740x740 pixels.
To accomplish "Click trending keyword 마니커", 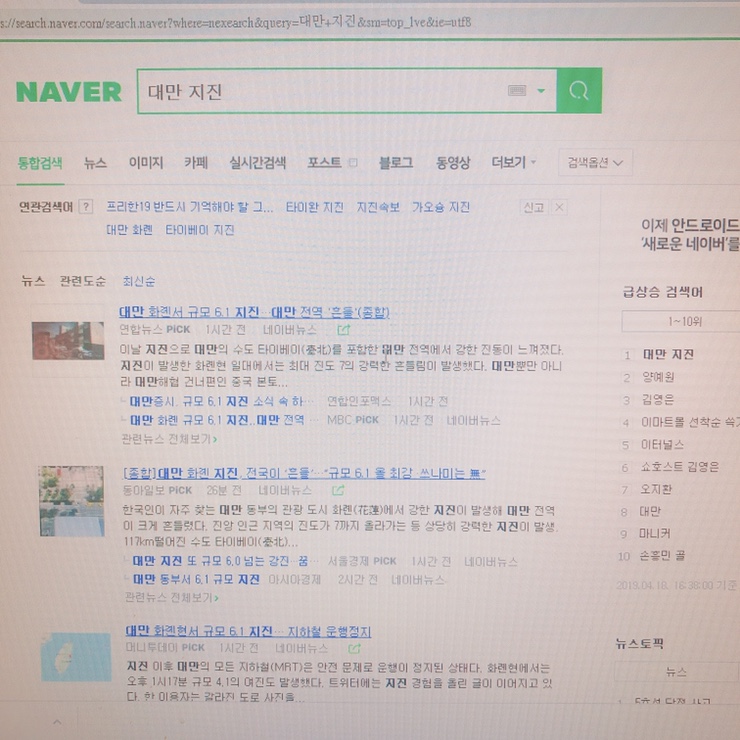I will pyautogui.click(x=655, y=533).
